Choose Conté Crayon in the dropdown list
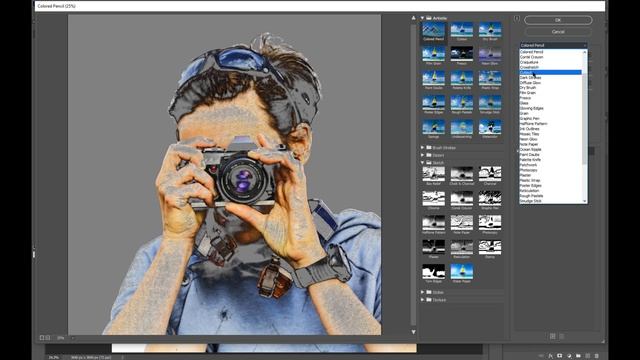The height and width of the screenshot is (360, 640). [x=531, y=57]
